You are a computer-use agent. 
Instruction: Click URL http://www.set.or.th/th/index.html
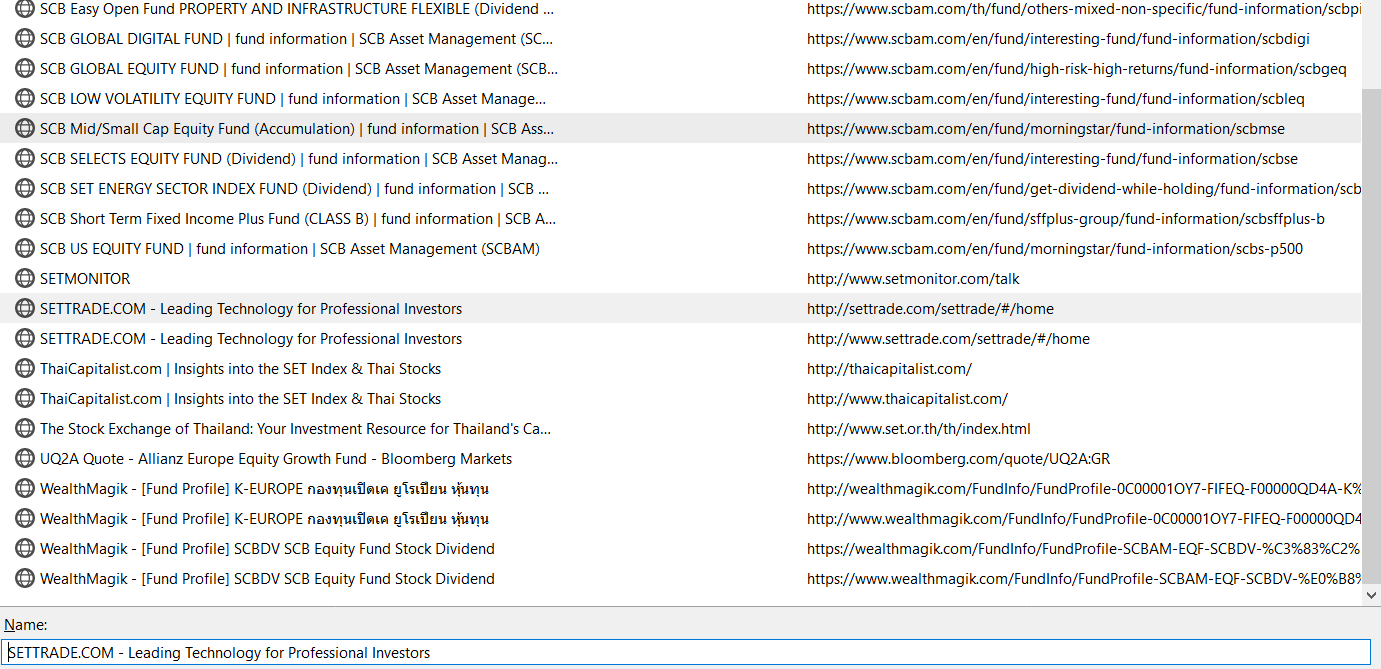(x=919, y=429)
